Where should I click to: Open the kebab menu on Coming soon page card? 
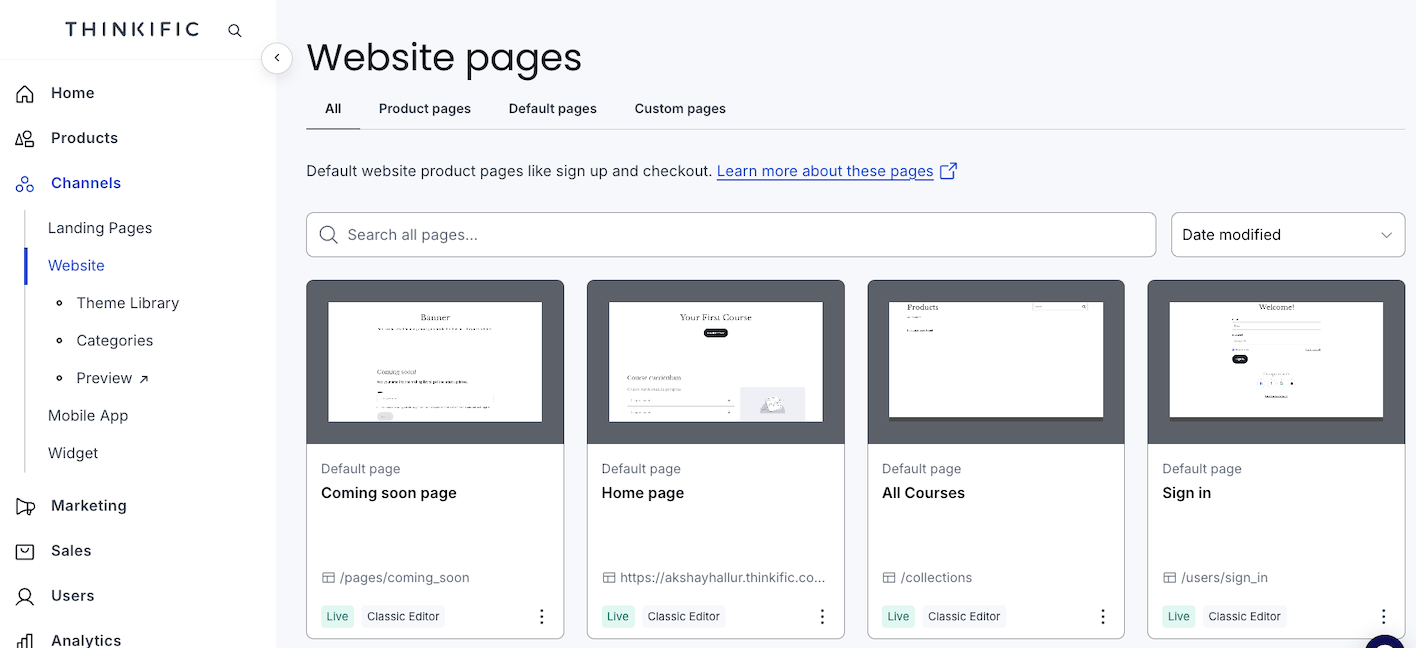541,616
